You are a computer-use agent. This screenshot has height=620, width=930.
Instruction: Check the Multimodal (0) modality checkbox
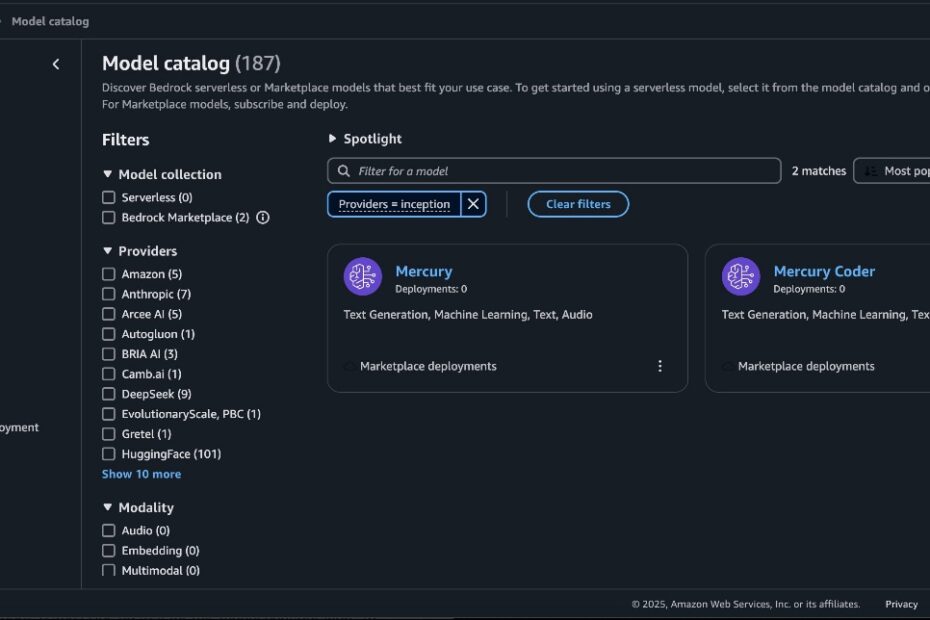[109, 571]
